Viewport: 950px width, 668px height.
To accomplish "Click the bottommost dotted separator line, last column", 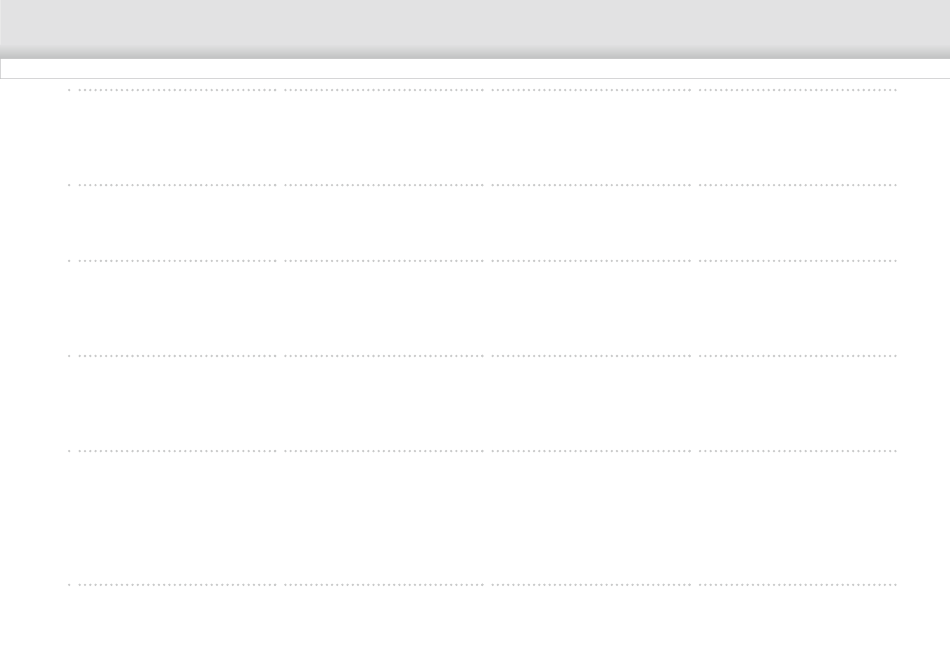I will [798, 585].
